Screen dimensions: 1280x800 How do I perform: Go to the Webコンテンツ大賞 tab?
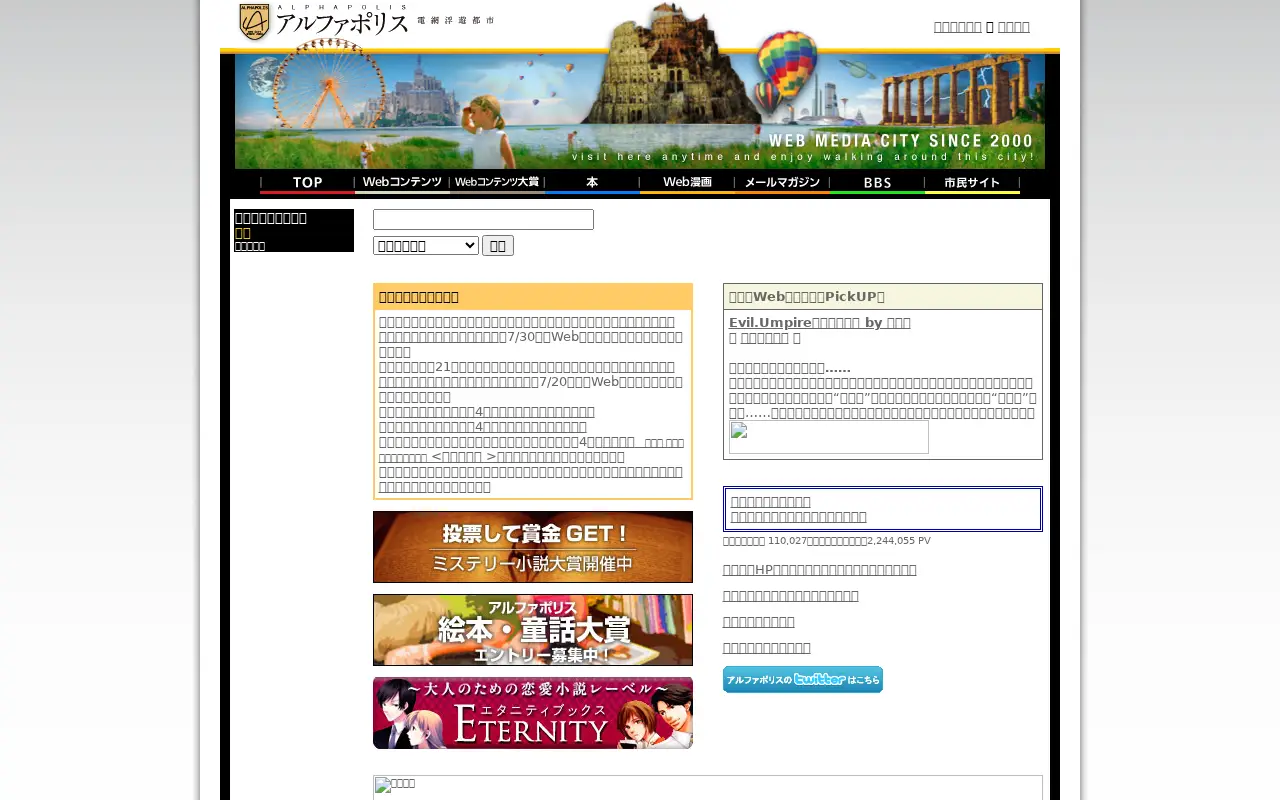tap(497, 183)
